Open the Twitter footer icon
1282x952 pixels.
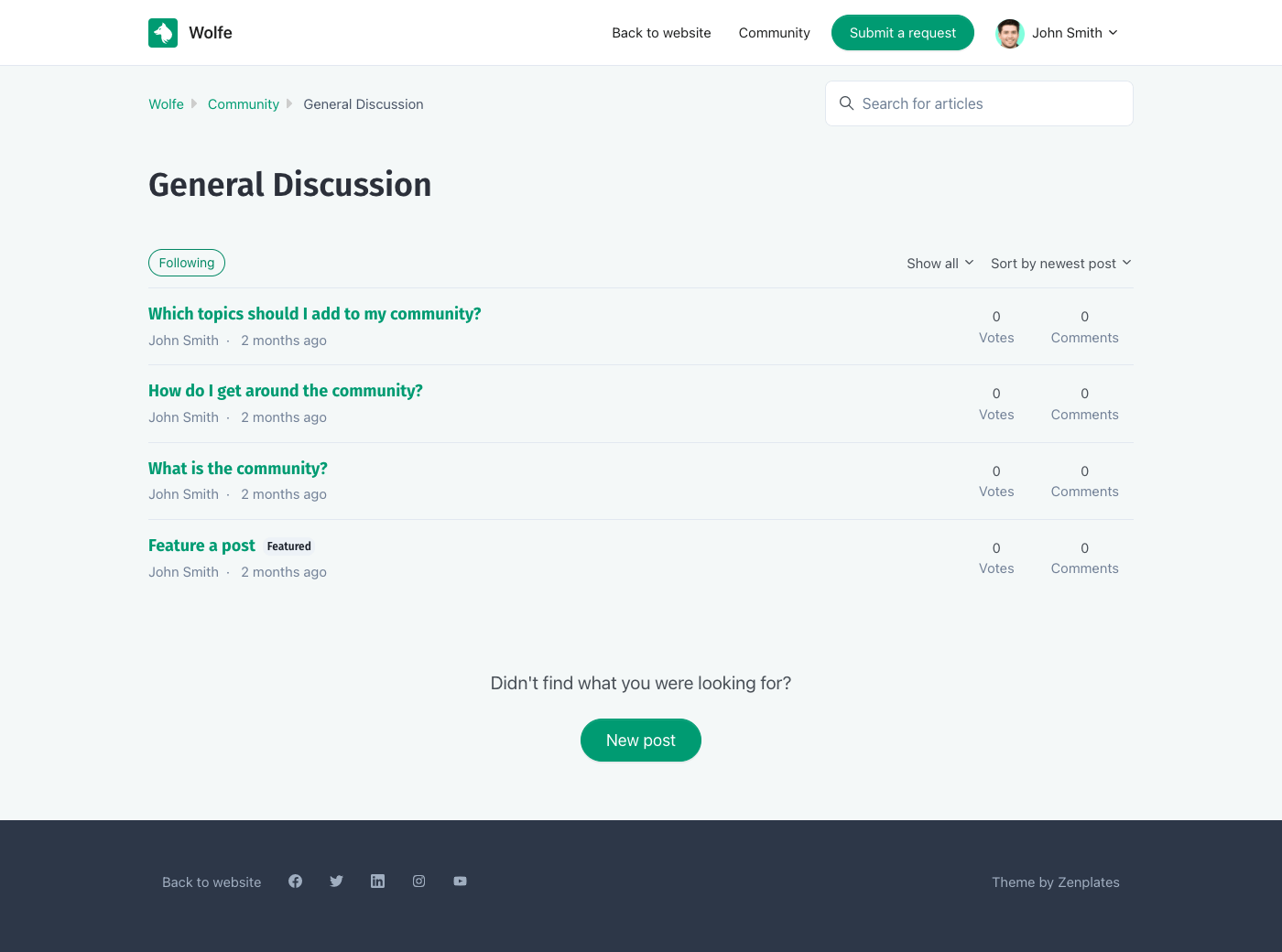pos(336,882)
